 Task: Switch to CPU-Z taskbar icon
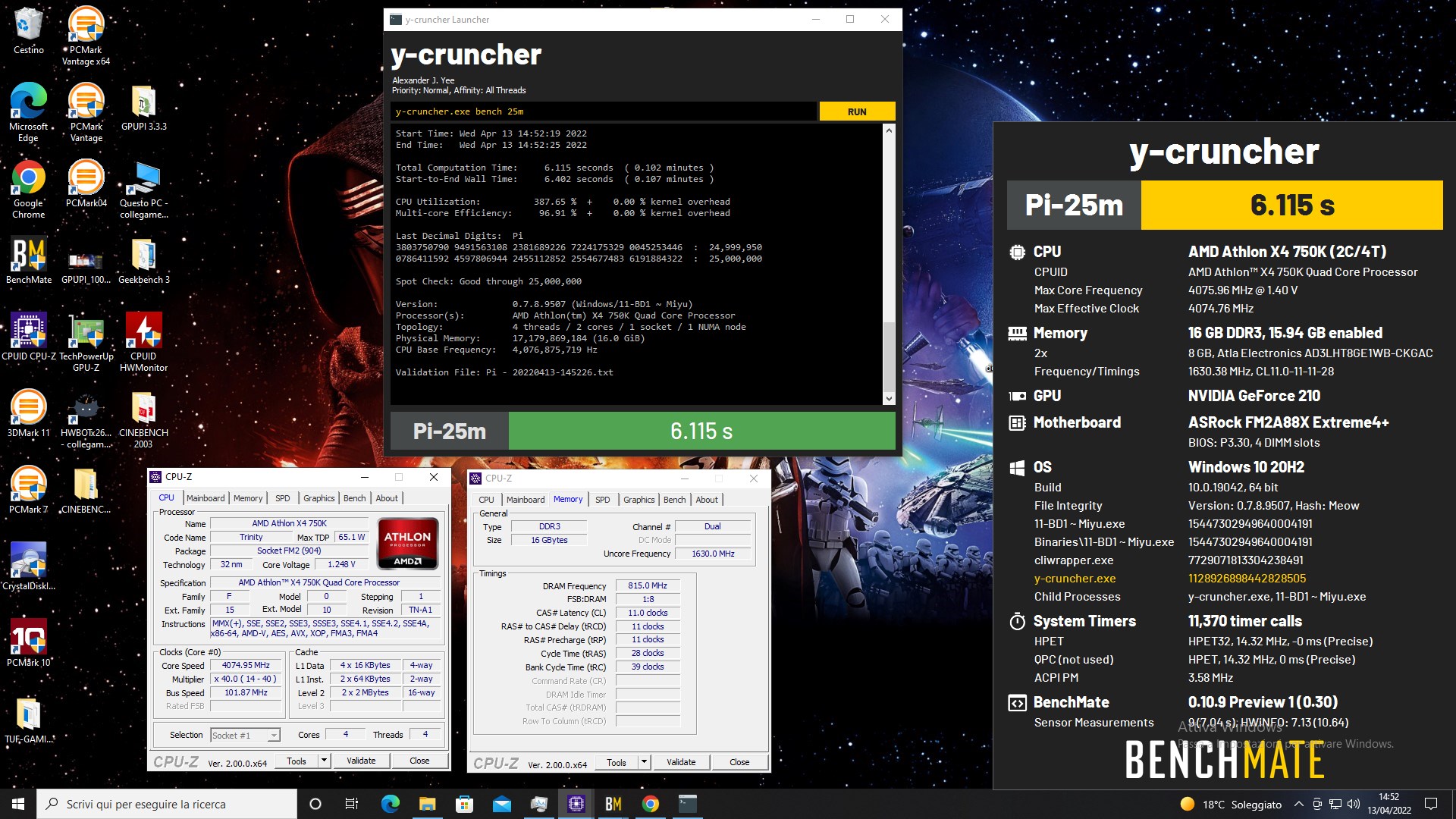pos(576,804)
